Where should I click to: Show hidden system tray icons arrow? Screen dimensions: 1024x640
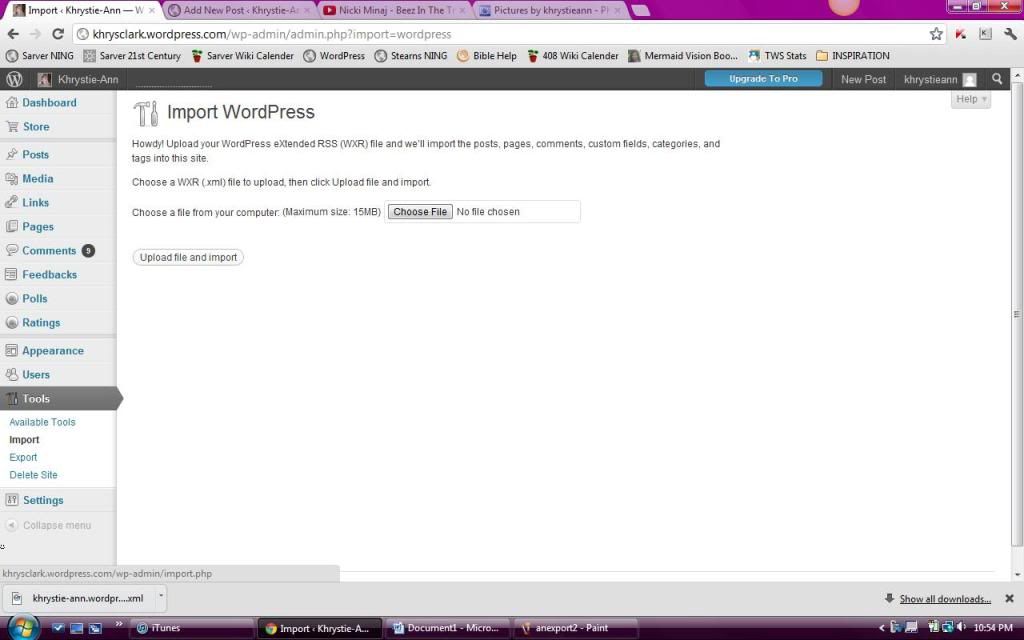pyautogui.click(x=882, y=628)
